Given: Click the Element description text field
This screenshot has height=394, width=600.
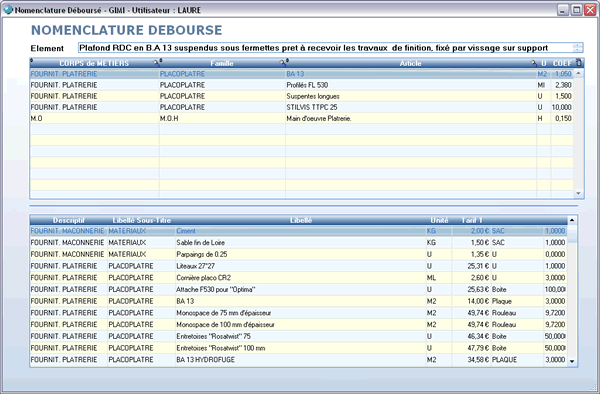Looking at the screenshot, I should [331, 48].
